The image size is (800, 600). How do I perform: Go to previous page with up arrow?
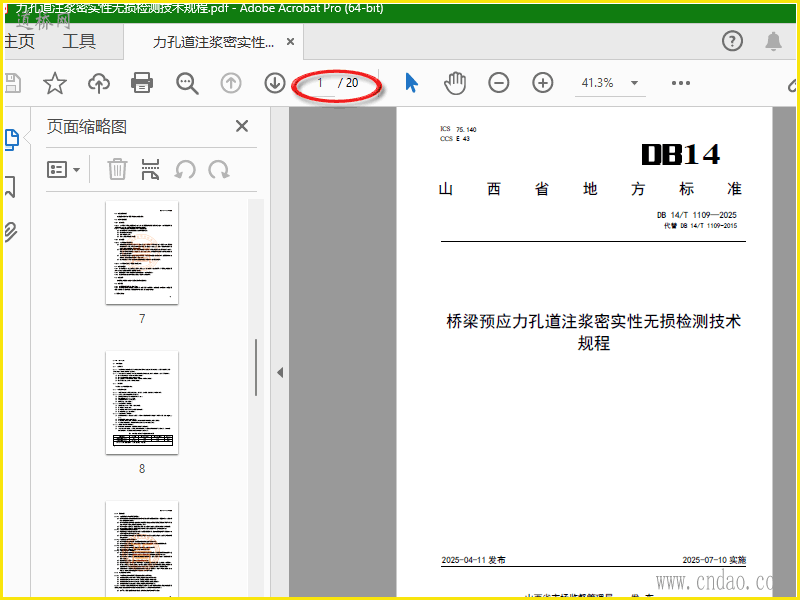pyautogui.click(x=231, y=83)
